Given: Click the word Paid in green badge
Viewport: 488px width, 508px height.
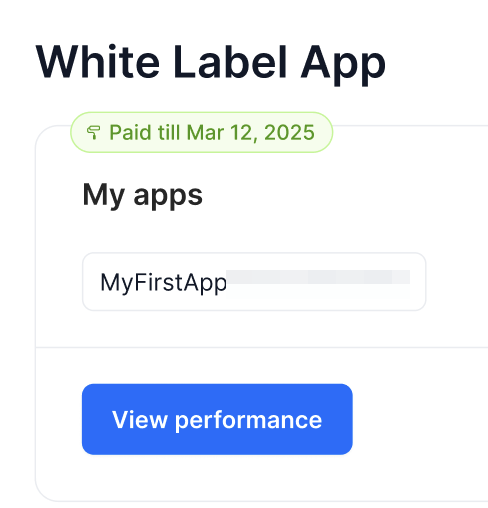Looking at the screenshot, I should pyautogui.click(x=130, y=133).
